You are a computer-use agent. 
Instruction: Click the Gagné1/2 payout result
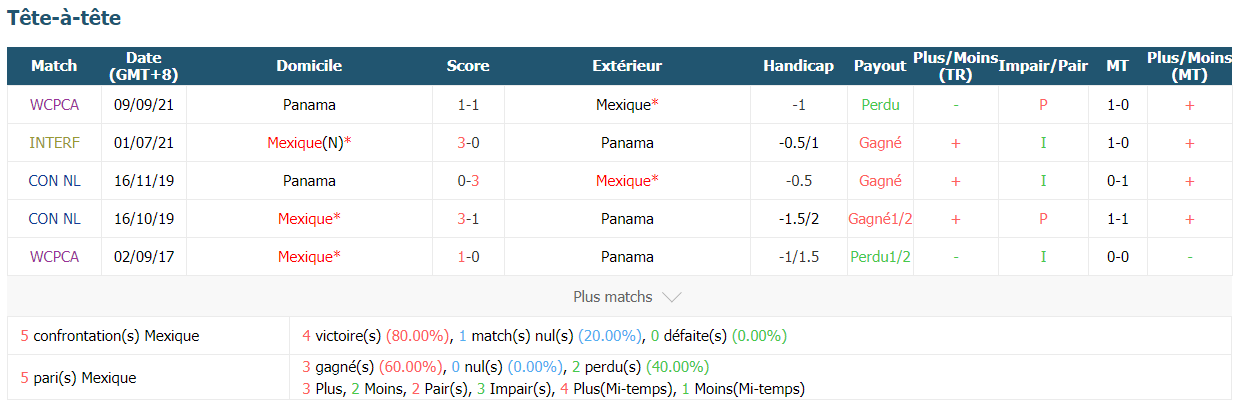tap(880, 219)
